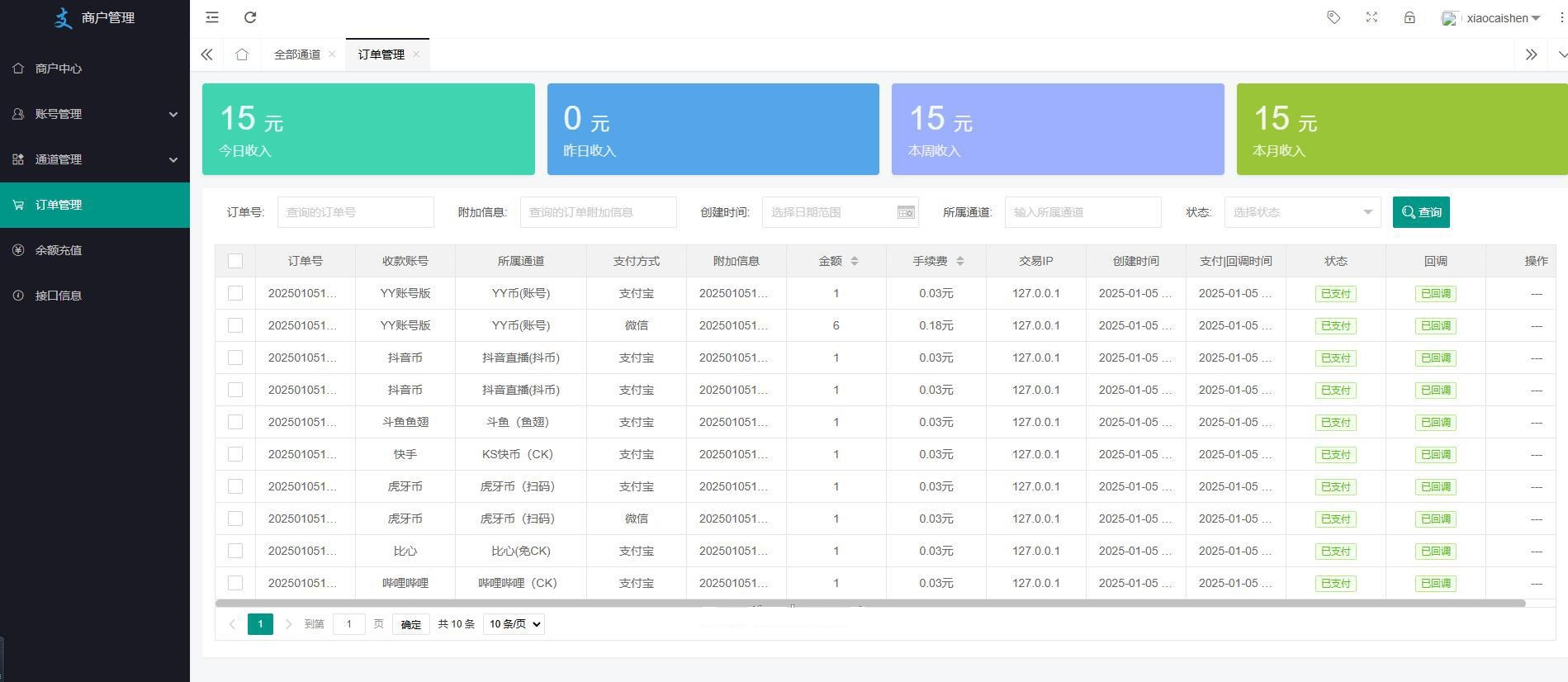Click the refresh page icon
Viewport: 1568px width, 682px height.
[250, 17]
